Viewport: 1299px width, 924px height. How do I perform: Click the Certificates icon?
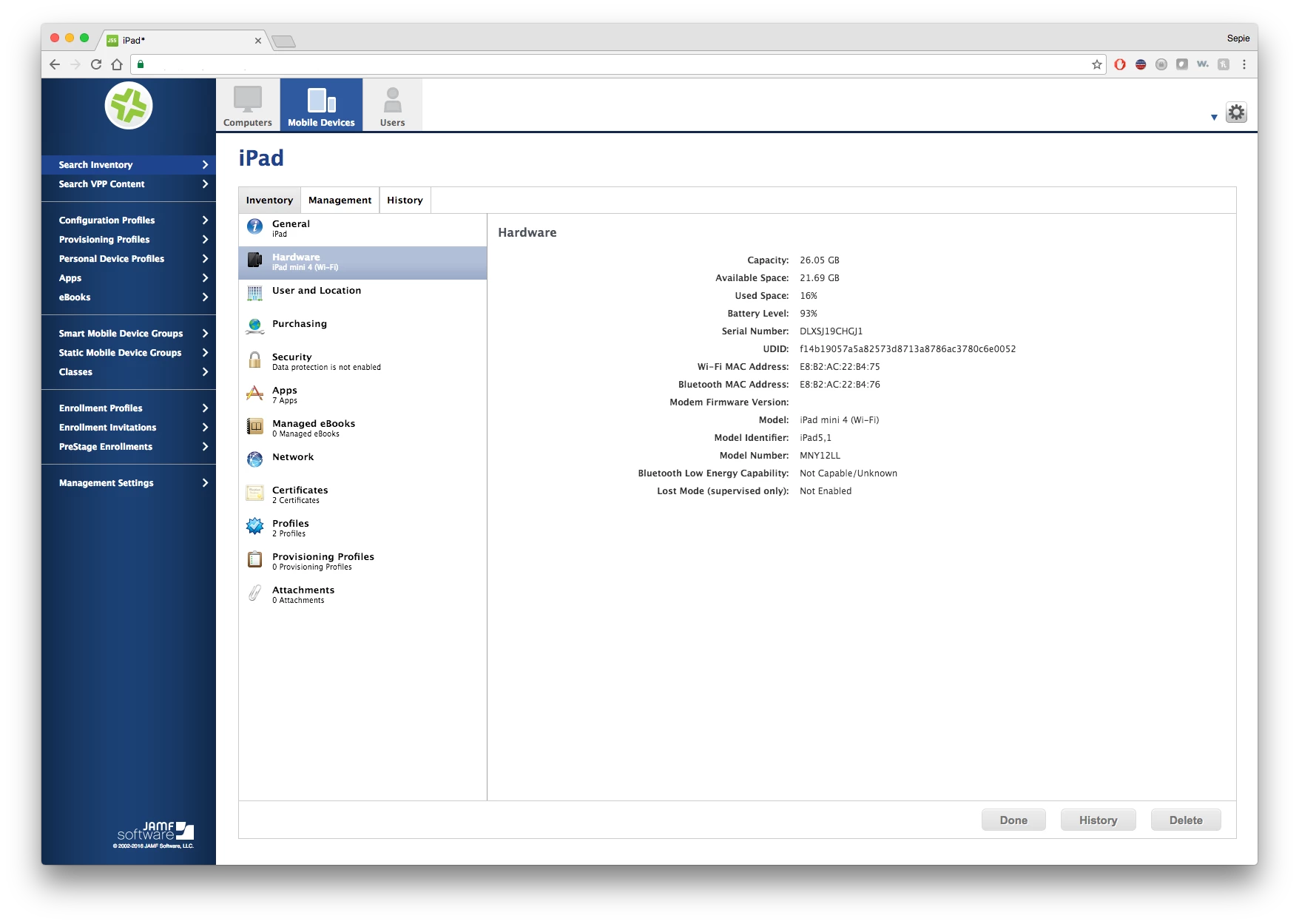pyautogui.click(x=255, y=493)
